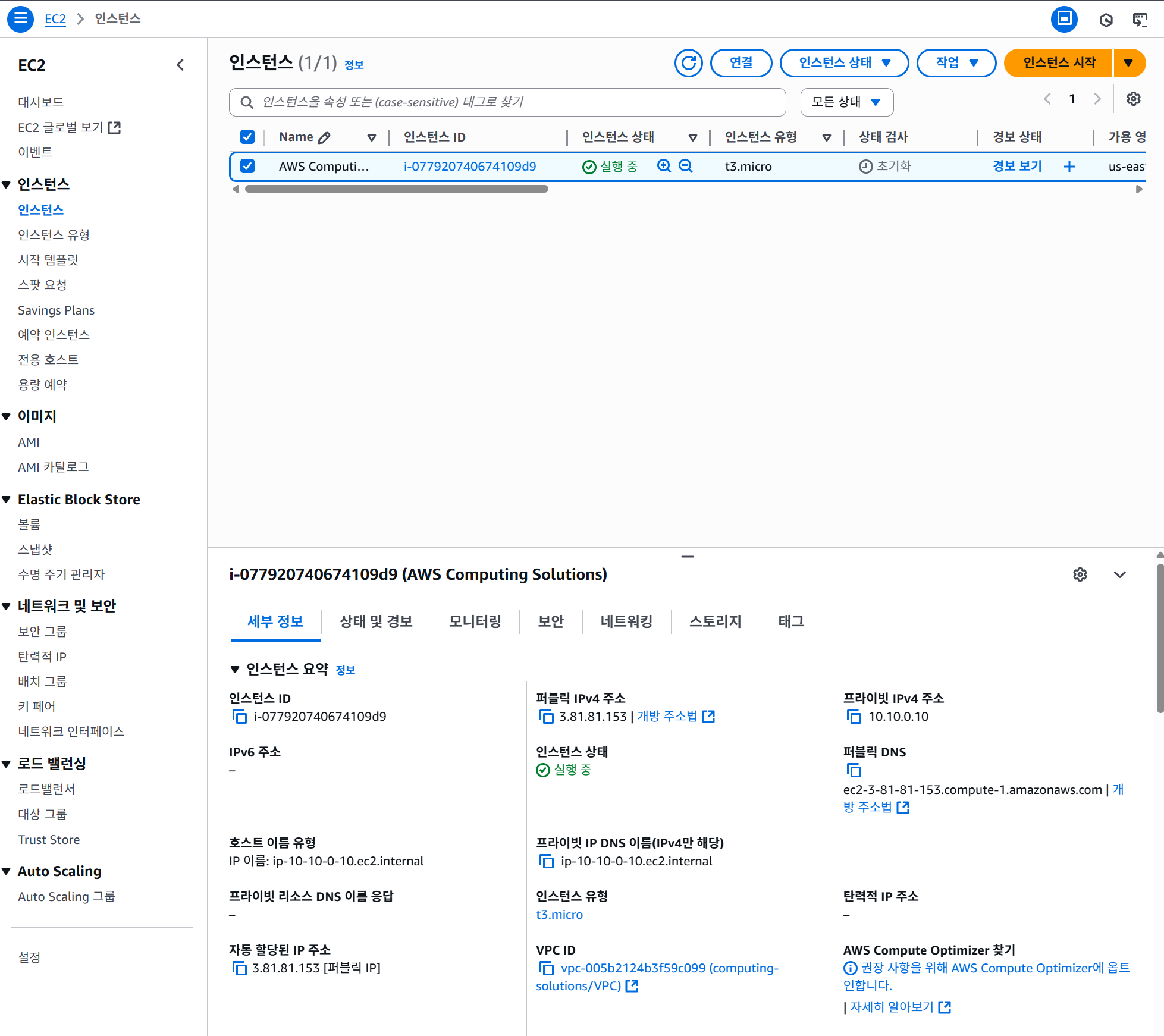This screenshot has width=1164, height=1036.
Task: Open instance ID link i-077920740674109d9
Action: click(469, 167)
